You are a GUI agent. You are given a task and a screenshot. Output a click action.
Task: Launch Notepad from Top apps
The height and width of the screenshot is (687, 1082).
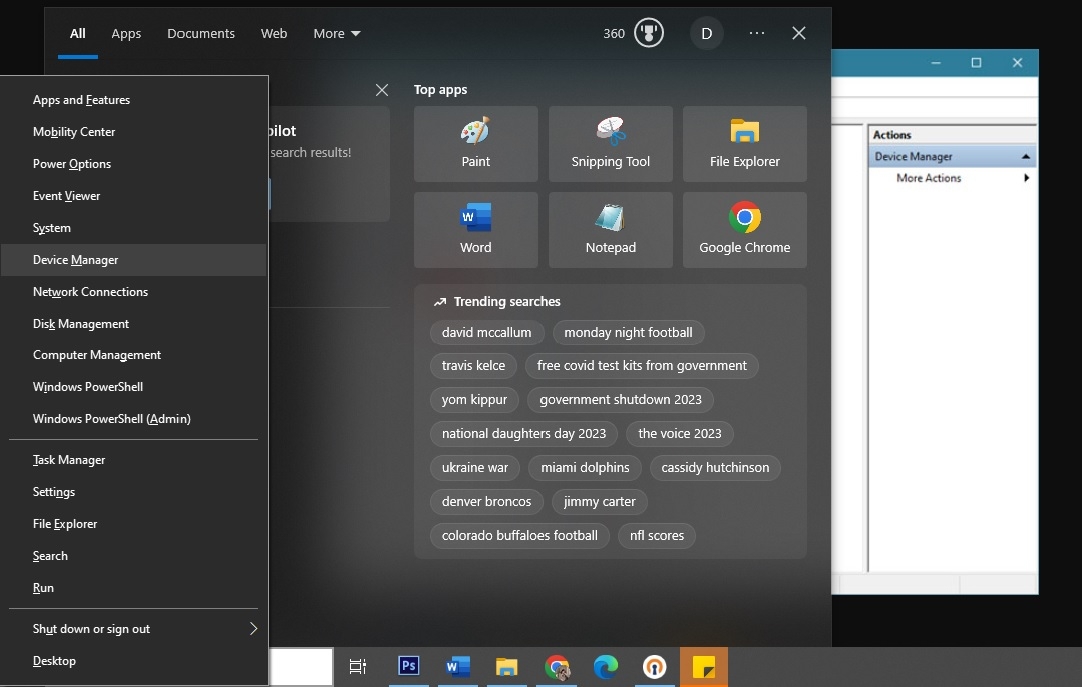[611, 230]
